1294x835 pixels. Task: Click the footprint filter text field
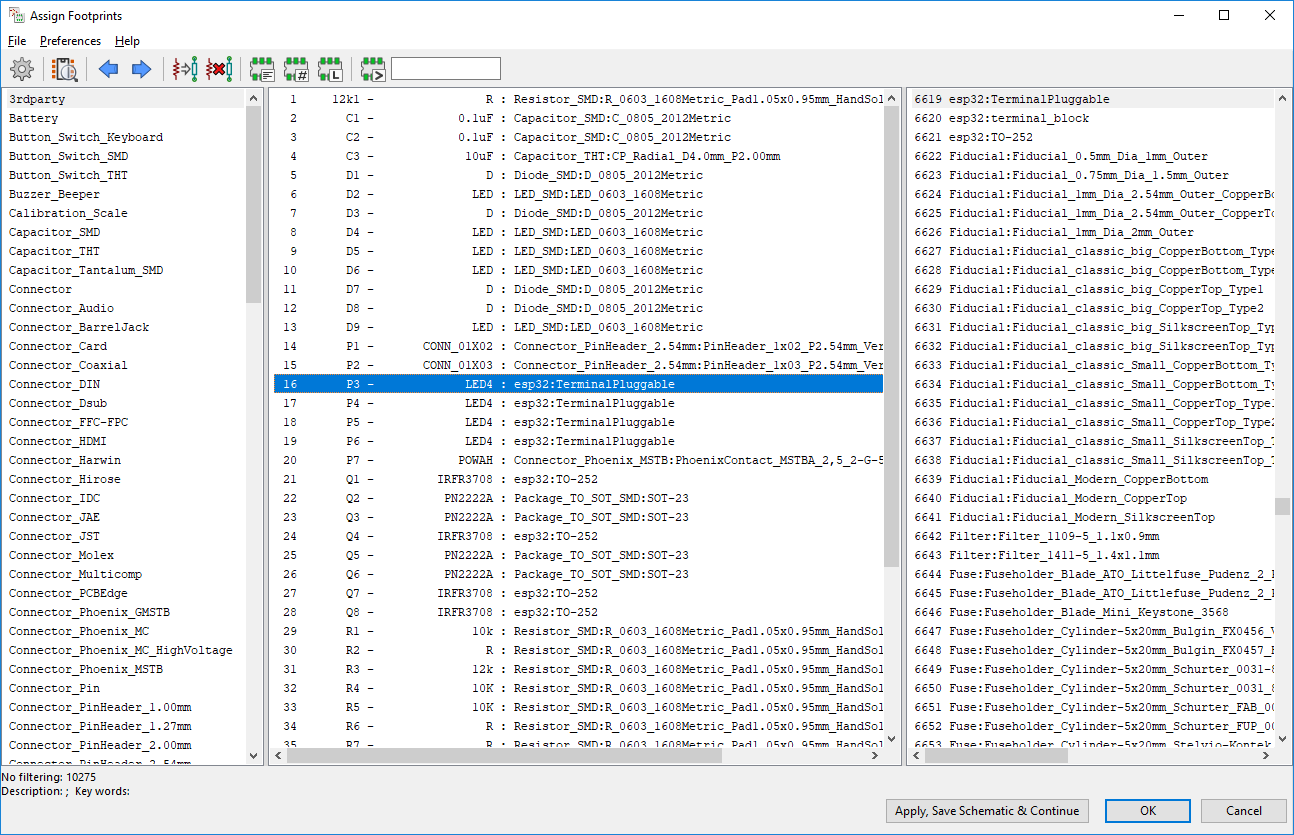(446, 69)
